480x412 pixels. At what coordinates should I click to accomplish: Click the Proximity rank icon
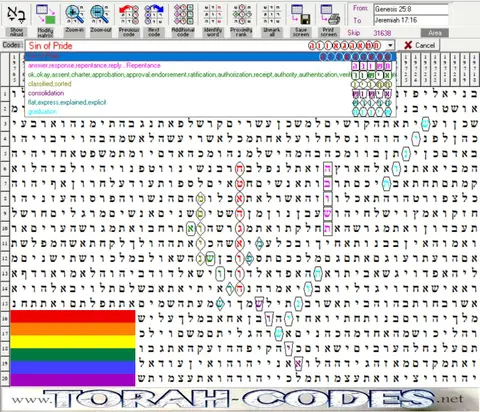click(x=241, y=15)
